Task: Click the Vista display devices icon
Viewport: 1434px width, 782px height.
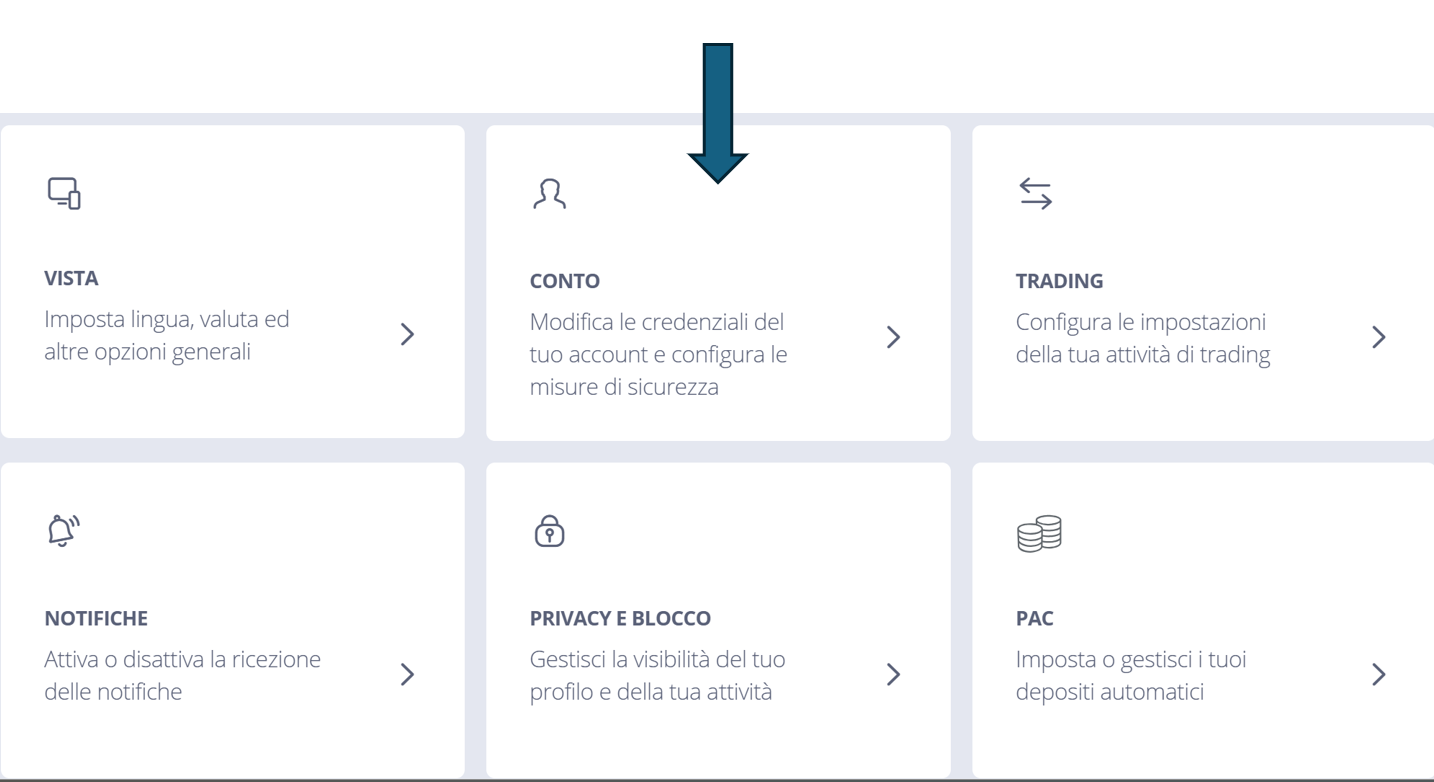Action: pyautogui.click(x=64, y=193)
